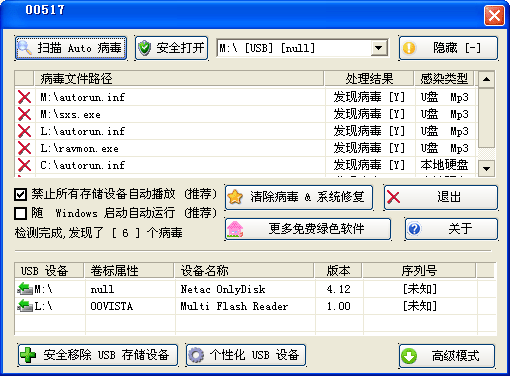Viewport: 510px width, 376px height.
Task: Click 本地硬盘 infection type cell
Action: [x=444, y=165]
